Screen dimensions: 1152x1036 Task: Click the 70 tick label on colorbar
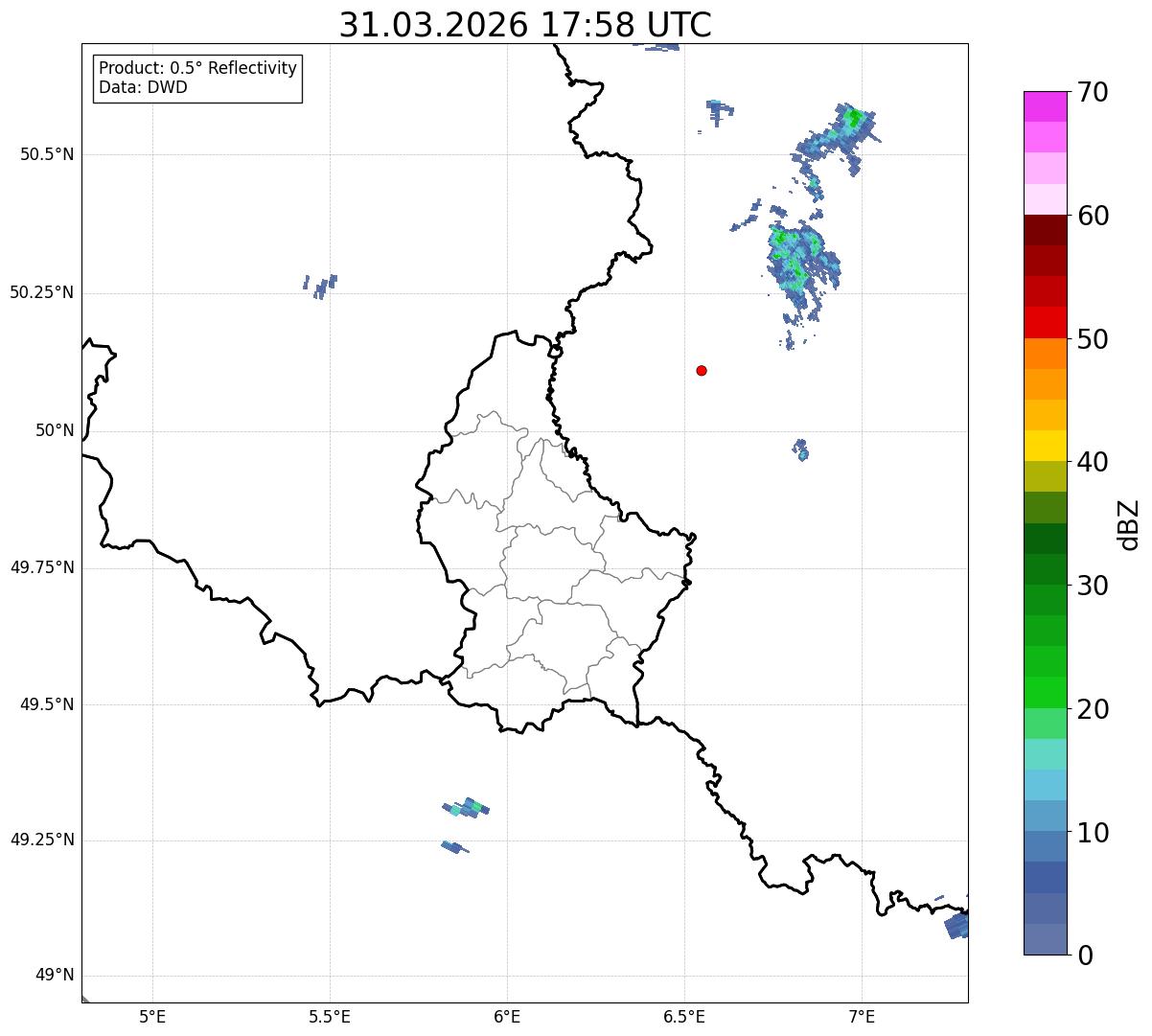pos(1093,93)
